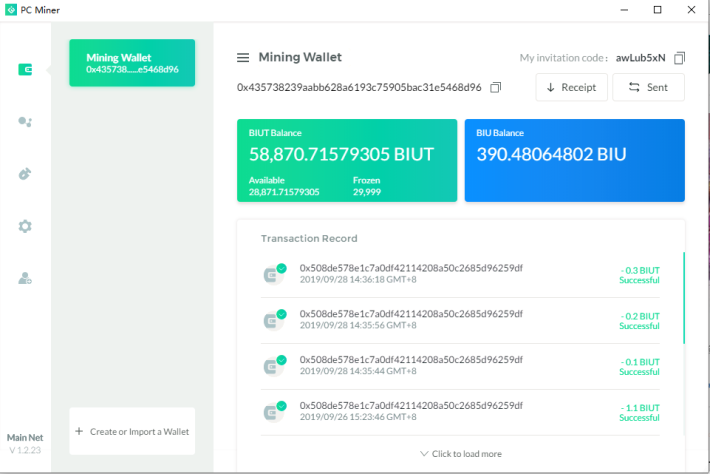Open the mining pool nodes sidebar icon
This screenshot has height=474, width=710.
25,122
